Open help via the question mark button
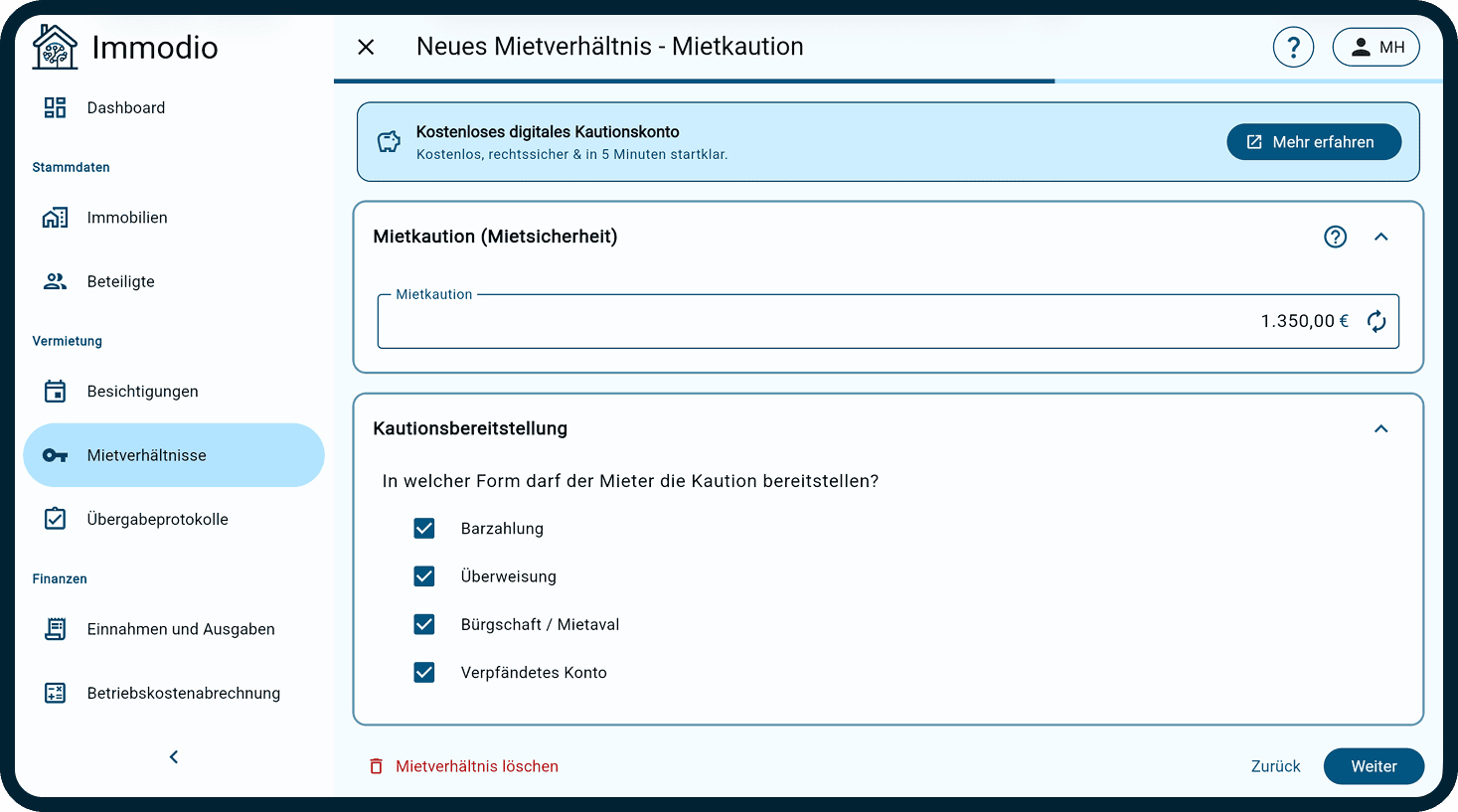Image resolution: width=1458 pixels, height=812 pixels. [x=1293, y=47]
